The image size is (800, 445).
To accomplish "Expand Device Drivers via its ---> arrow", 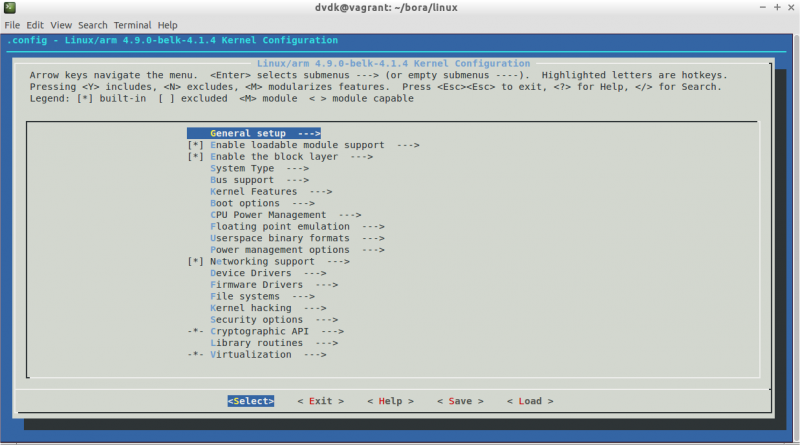I will pos(315,273).
